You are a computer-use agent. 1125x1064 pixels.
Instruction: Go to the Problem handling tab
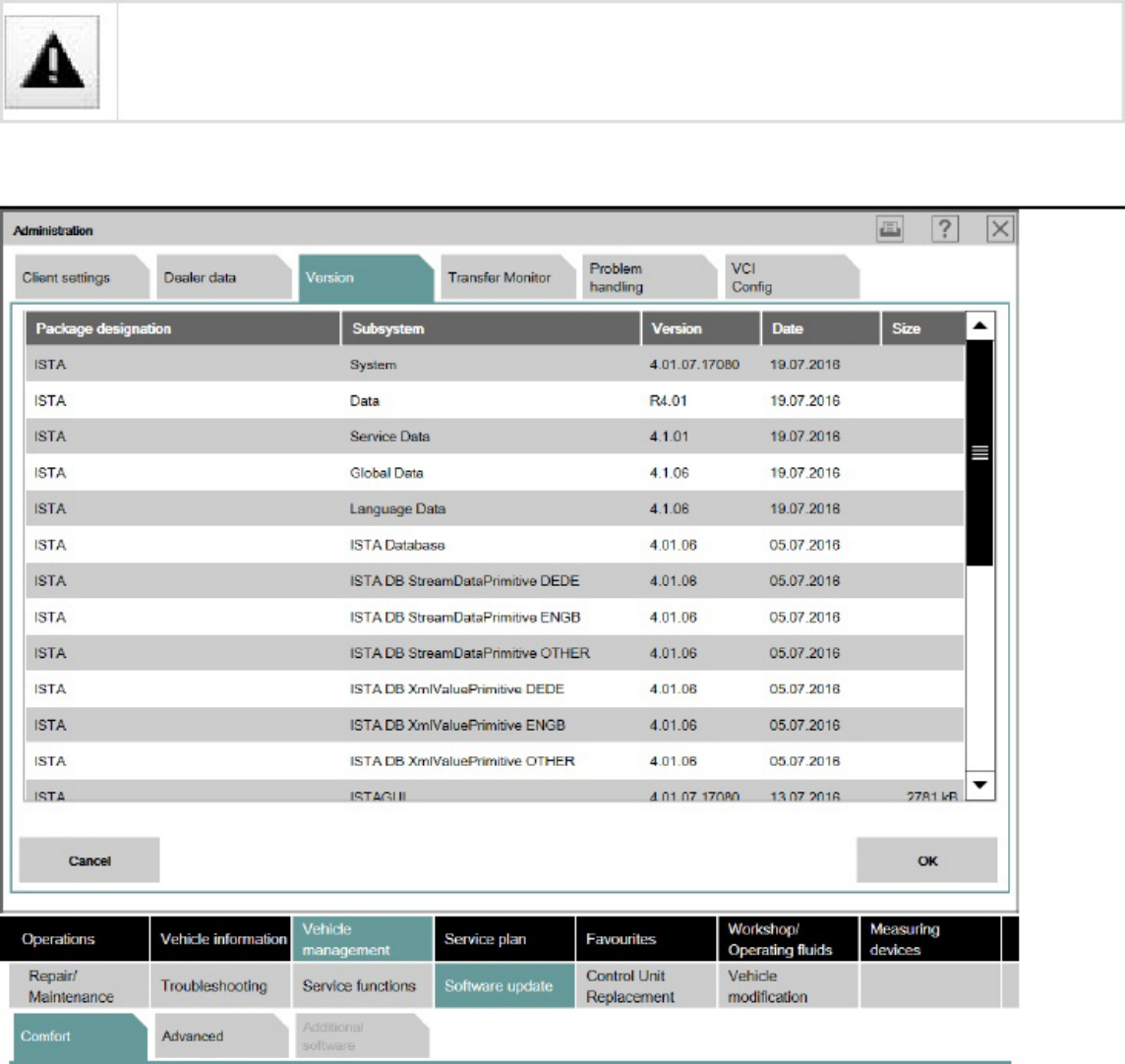[649, 277]
